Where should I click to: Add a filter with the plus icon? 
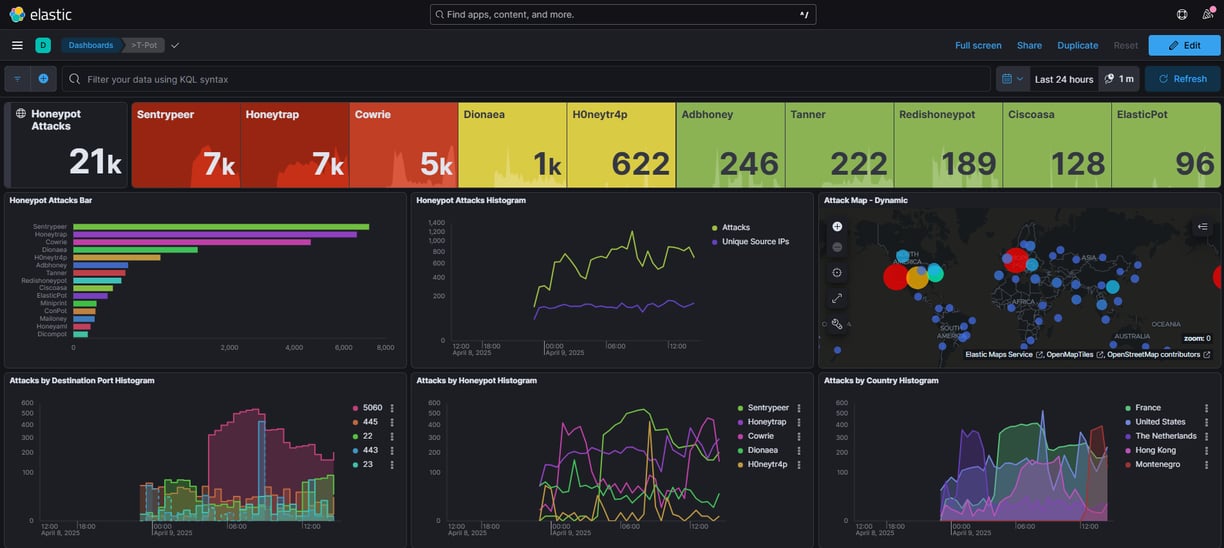pyautogui.click(x=43, y=79)
